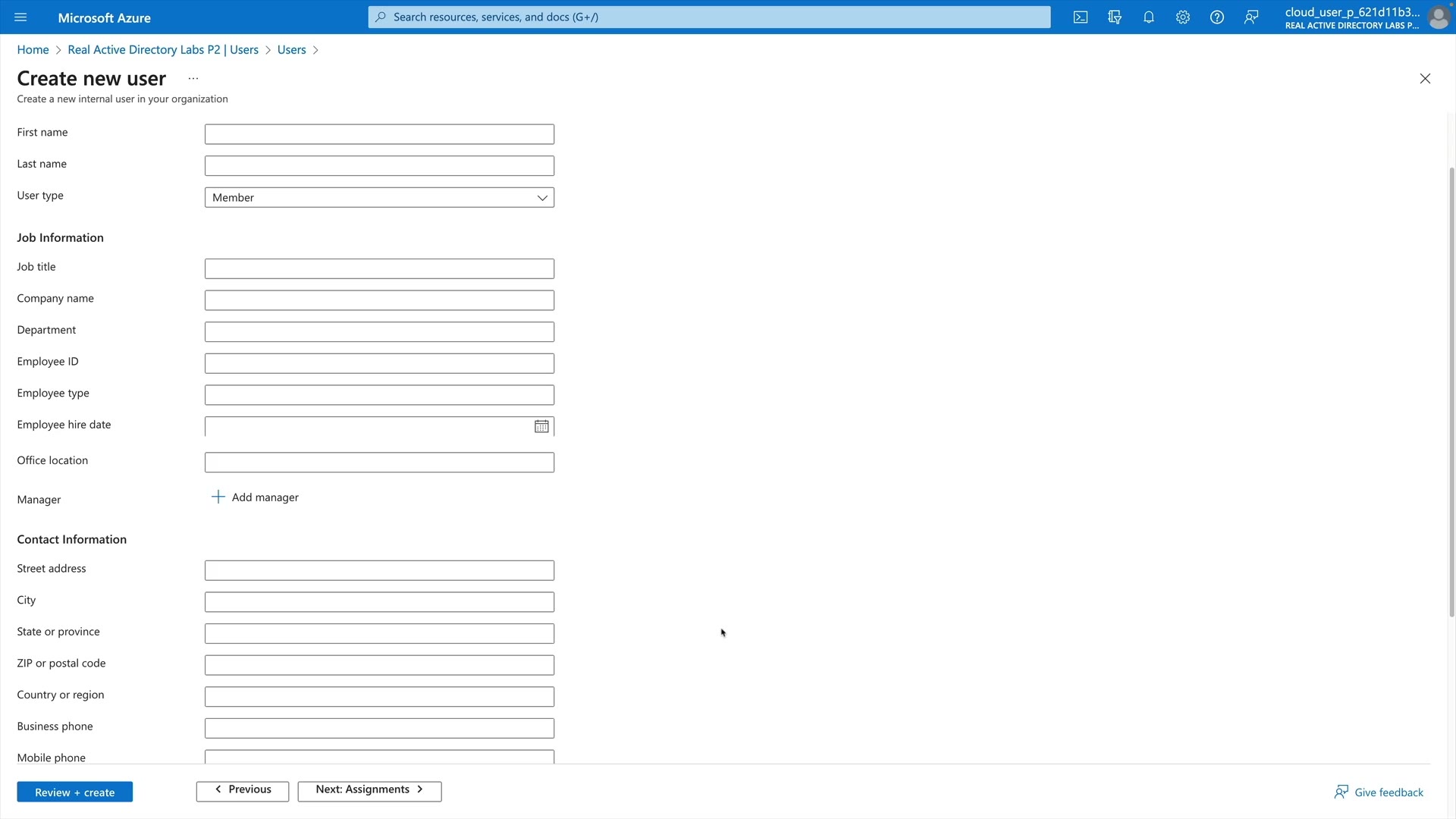The height and width of the screenshot is (819, 1456).
Task: Expand the User type dropdown
Action: pyautogui.click(x=379, y=198)
